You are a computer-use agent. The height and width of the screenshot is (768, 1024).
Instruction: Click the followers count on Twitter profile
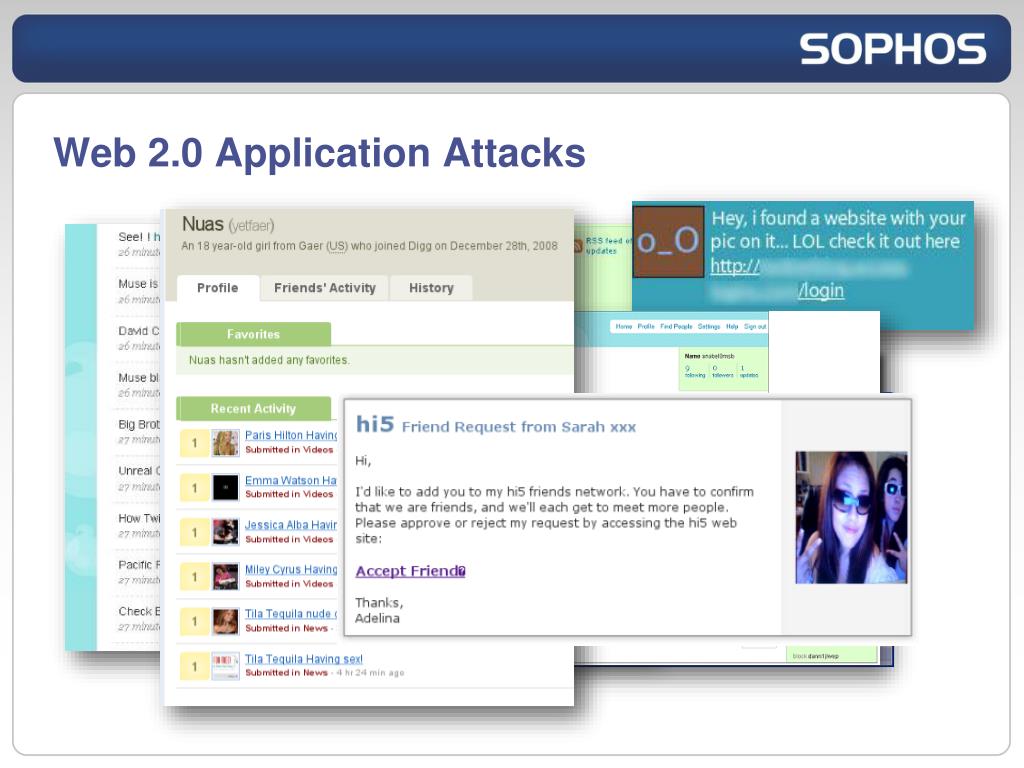722,372
